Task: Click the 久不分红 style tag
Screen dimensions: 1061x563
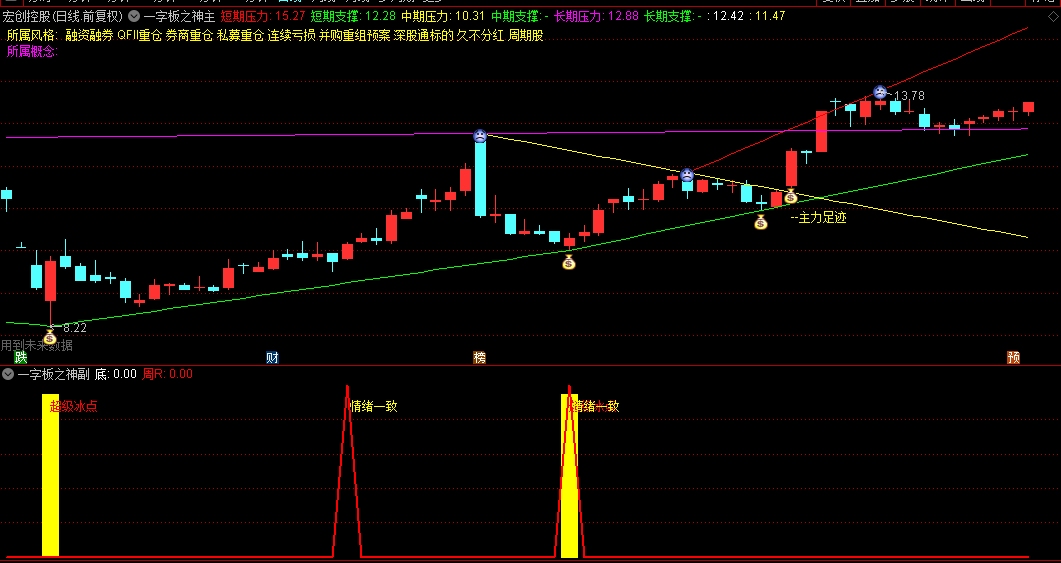Action: [x=480, y=36]
